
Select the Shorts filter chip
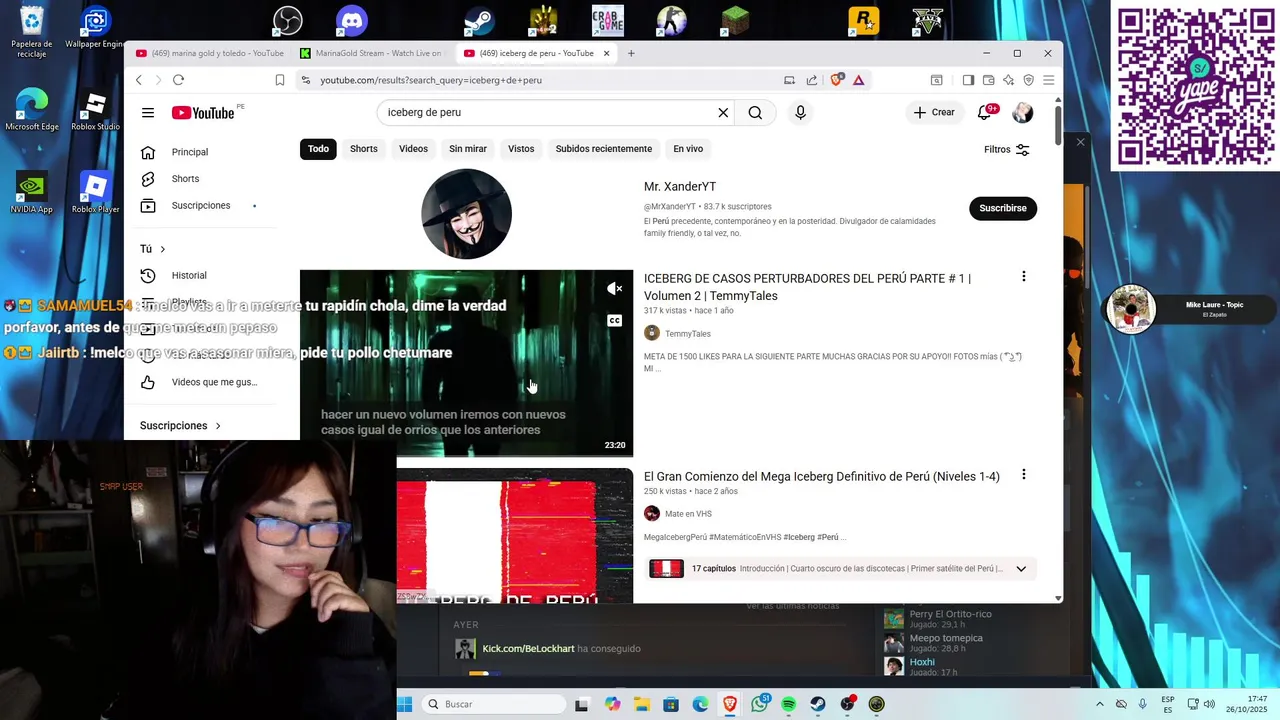(364, 149)
